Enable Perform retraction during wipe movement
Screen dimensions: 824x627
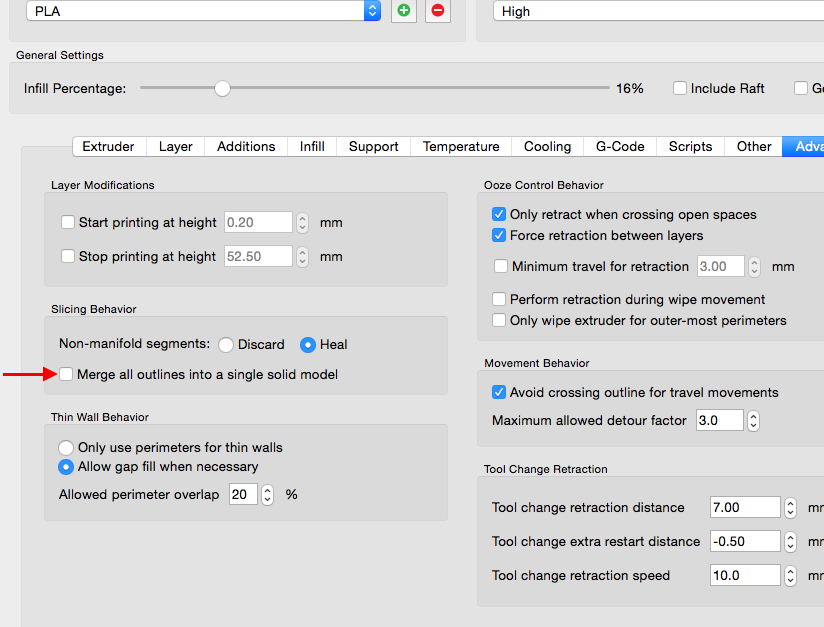[x=499, y=299]
